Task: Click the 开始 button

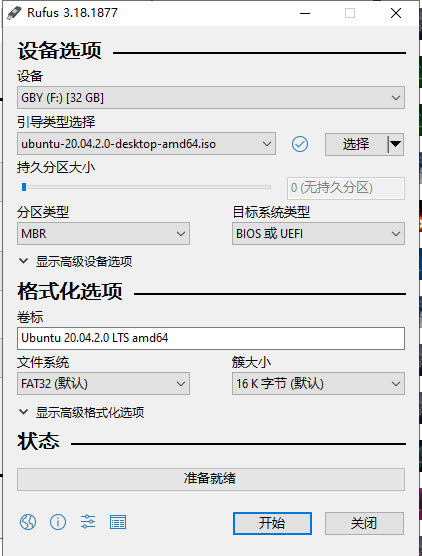Action: pyautogui.click(x=272, y=523)
